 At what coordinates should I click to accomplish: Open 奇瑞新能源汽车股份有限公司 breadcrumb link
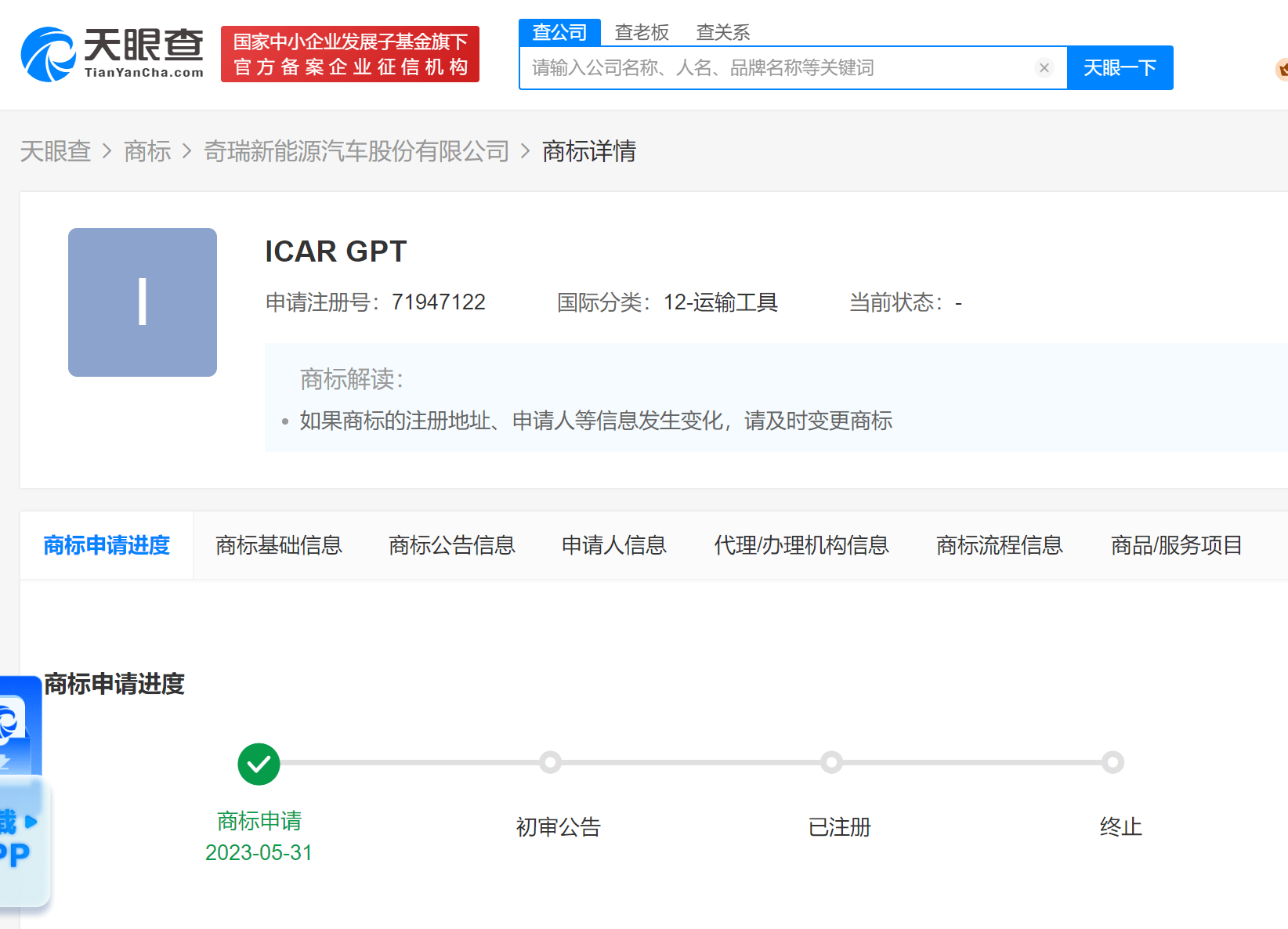click(356, 151)
